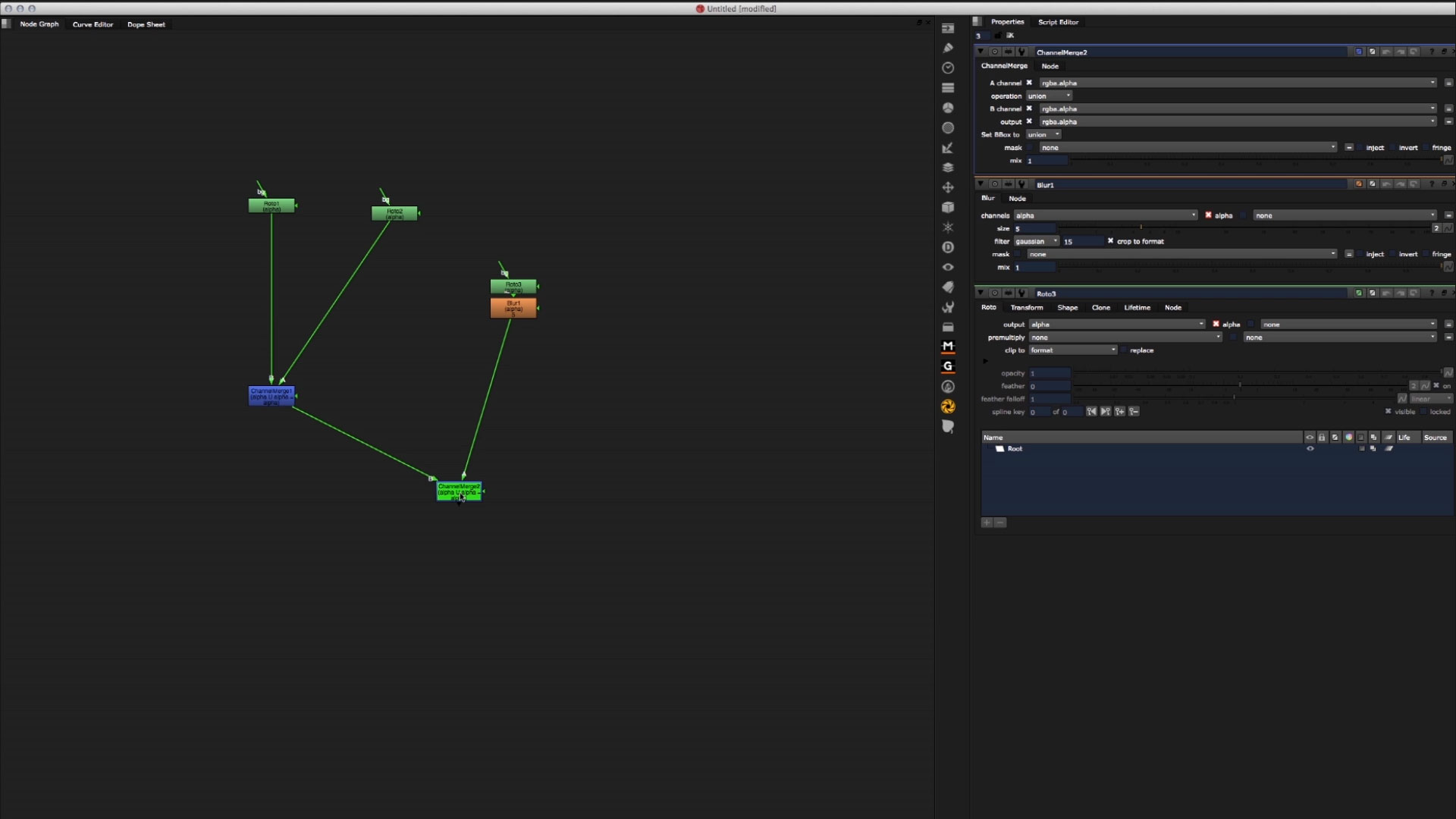1456x819 pixels.
Task: Open the clip to format dropdown
Action: coord(1072,350)
